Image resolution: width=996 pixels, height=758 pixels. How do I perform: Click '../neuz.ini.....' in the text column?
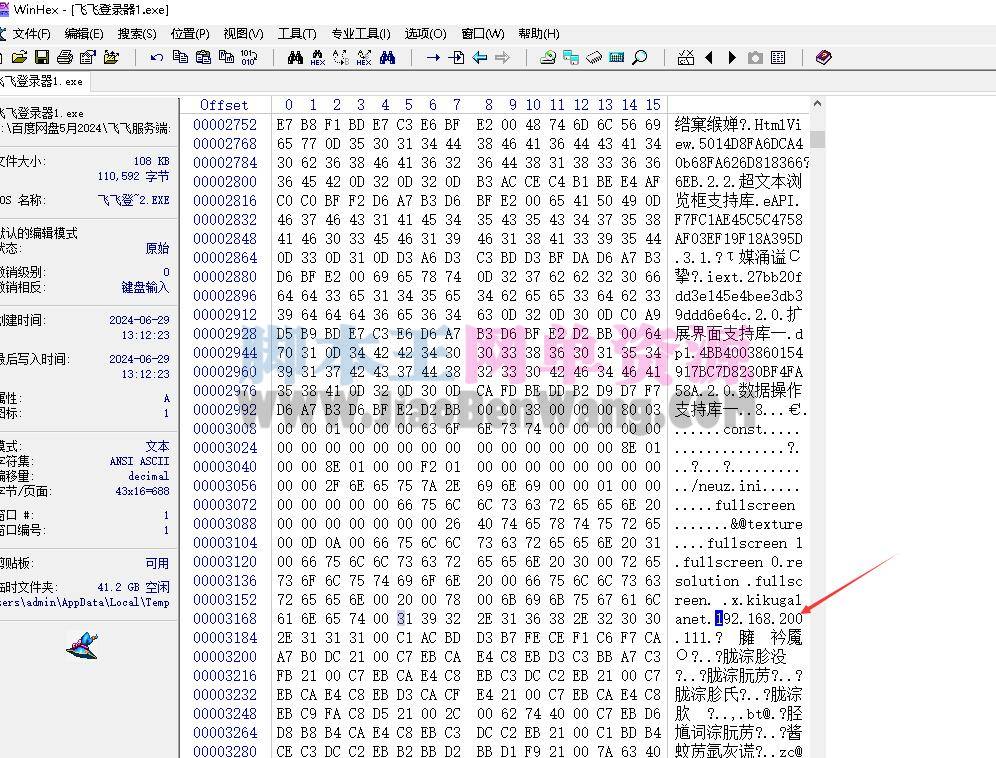click(737, 486)
